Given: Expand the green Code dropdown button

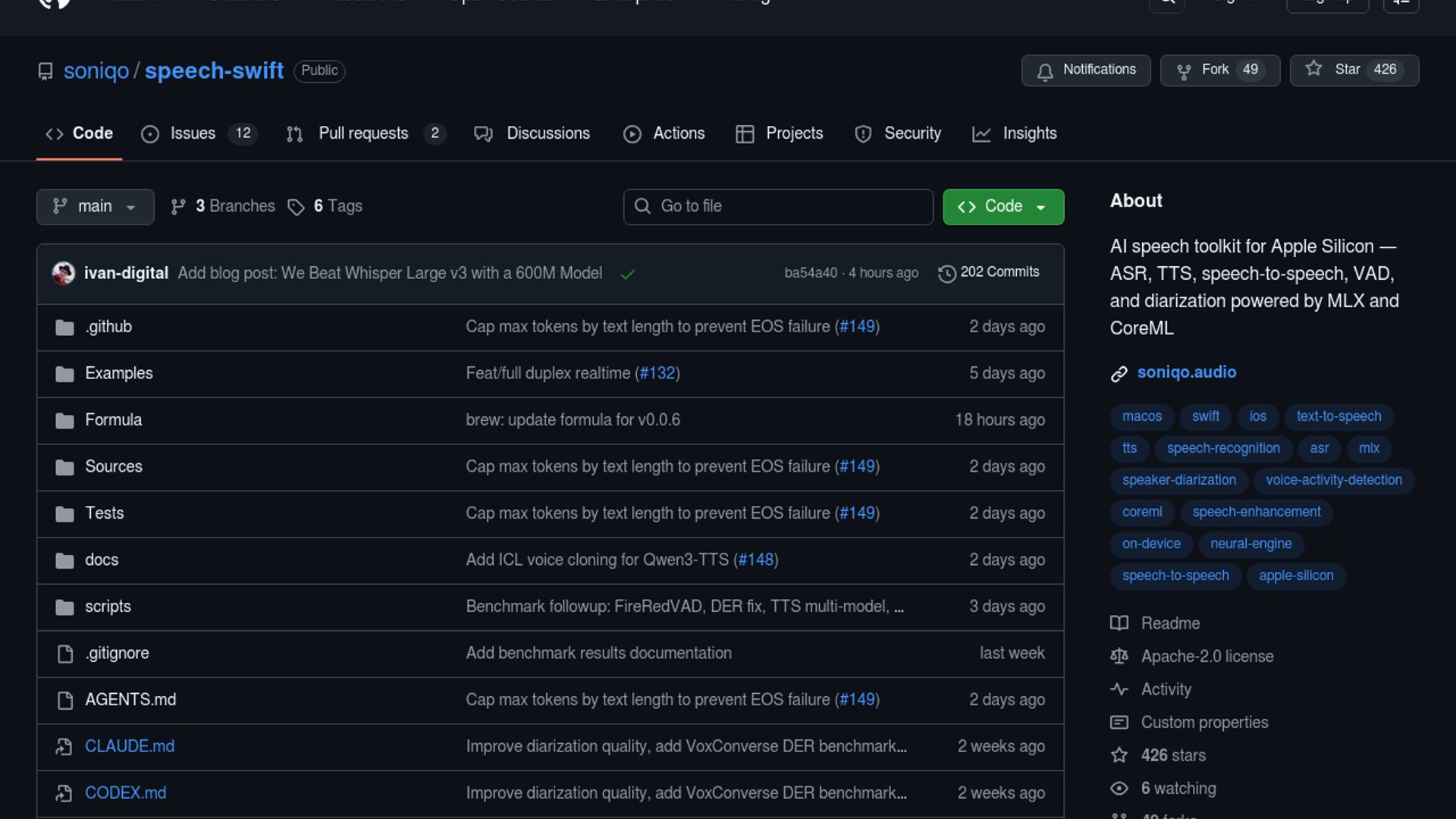Looking at the screenshot, I should pos(1003,206).
